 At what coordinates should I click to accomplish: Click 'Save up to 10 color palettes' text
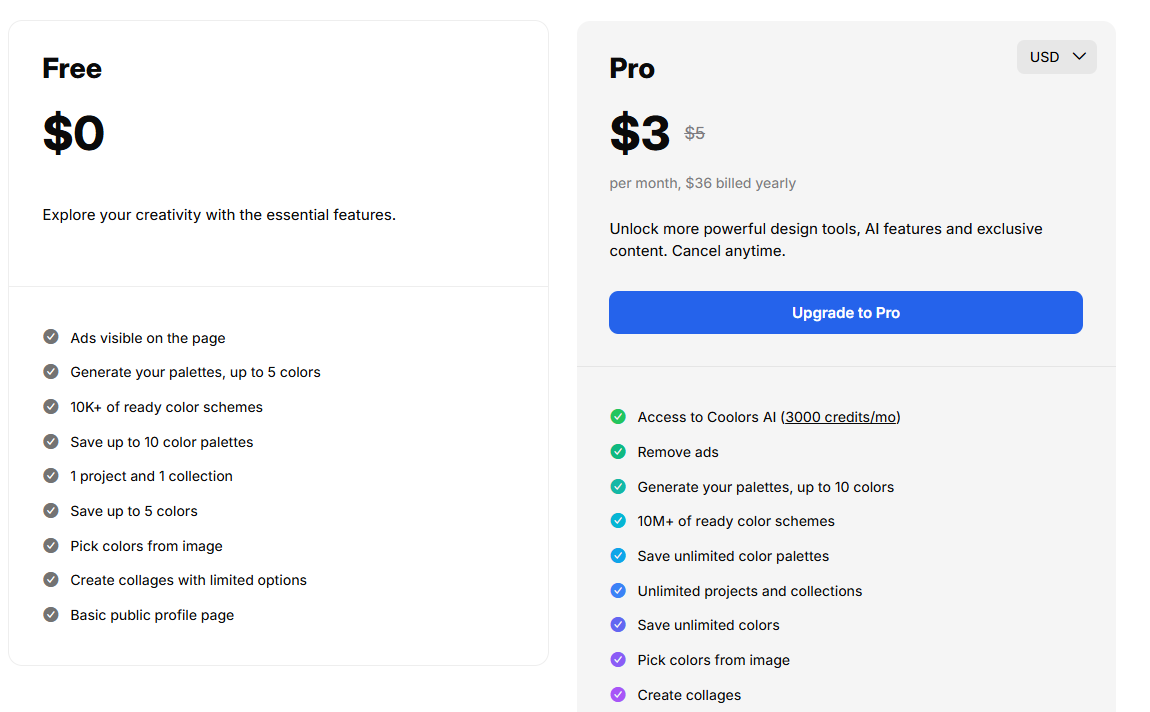pyautogui.click(x=161, y=442)
